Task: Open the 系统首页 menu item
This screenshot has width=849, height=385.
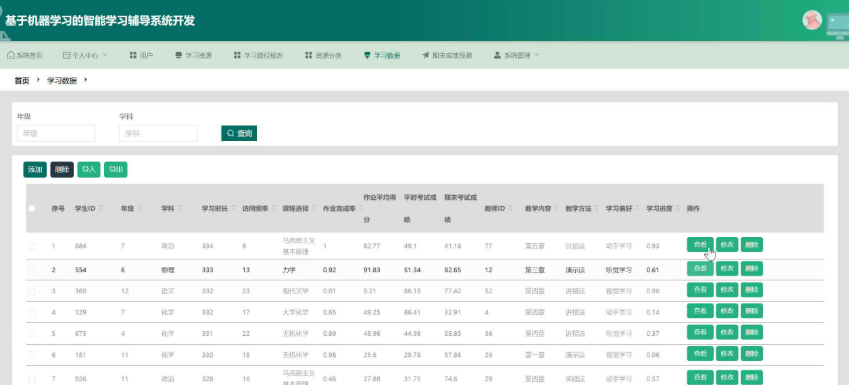Action: [25, 55]
